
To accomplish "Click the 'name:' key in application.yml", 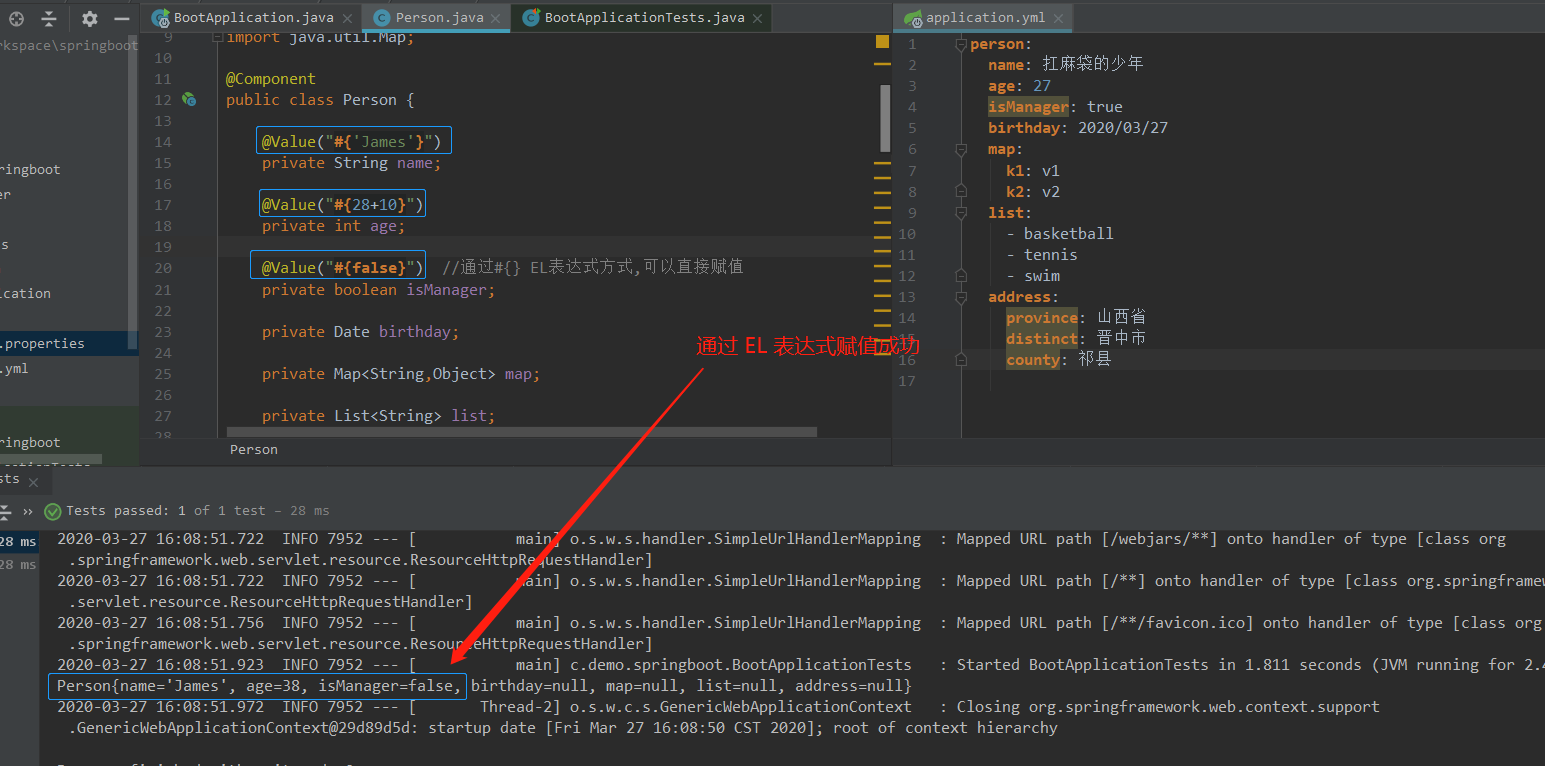I will pos(1010,64).
